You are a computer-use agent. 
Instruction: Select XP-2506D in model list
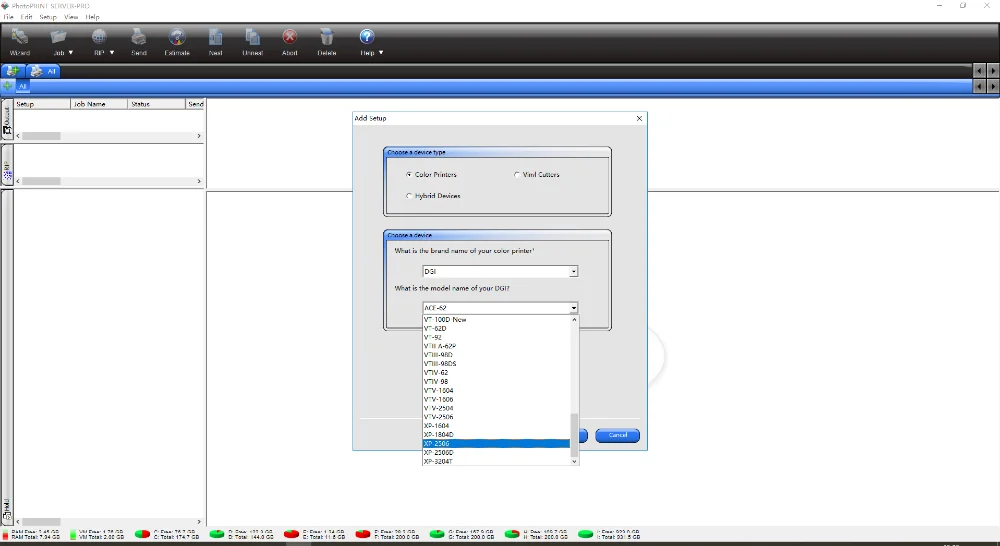(496, 452)
